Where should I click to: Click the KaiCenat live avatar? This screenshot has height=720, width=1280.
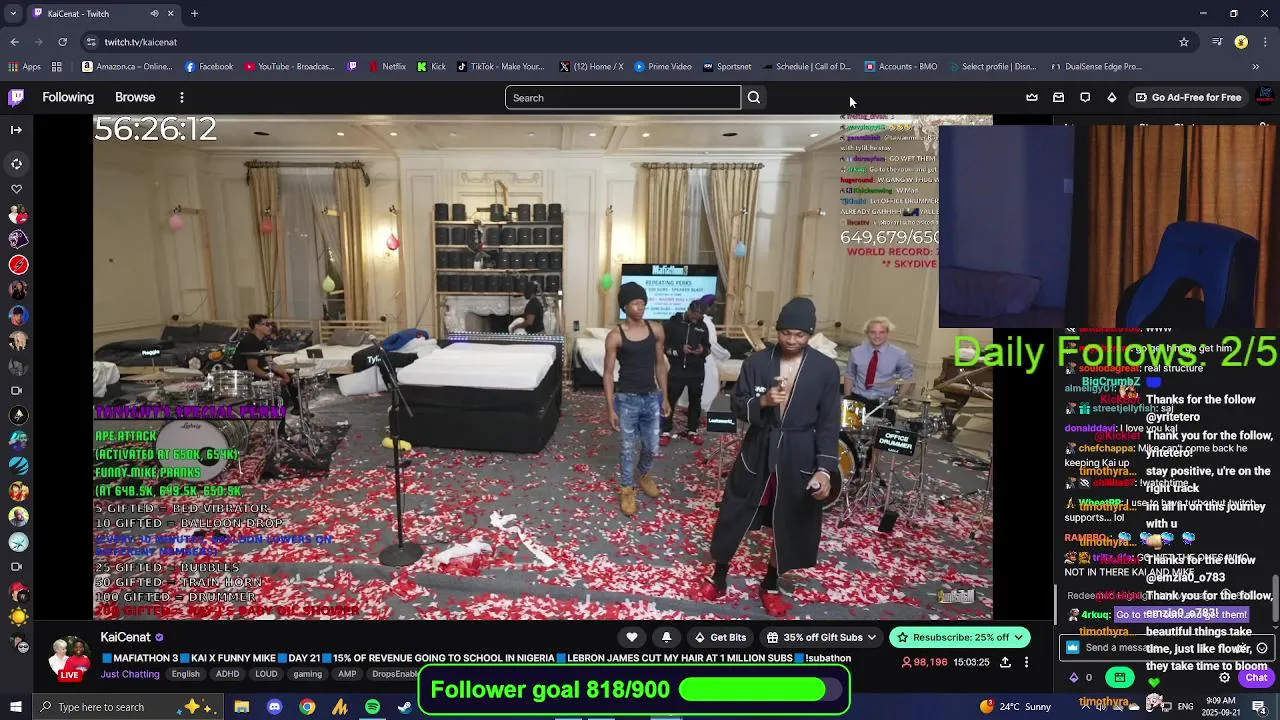click(69, 658)
